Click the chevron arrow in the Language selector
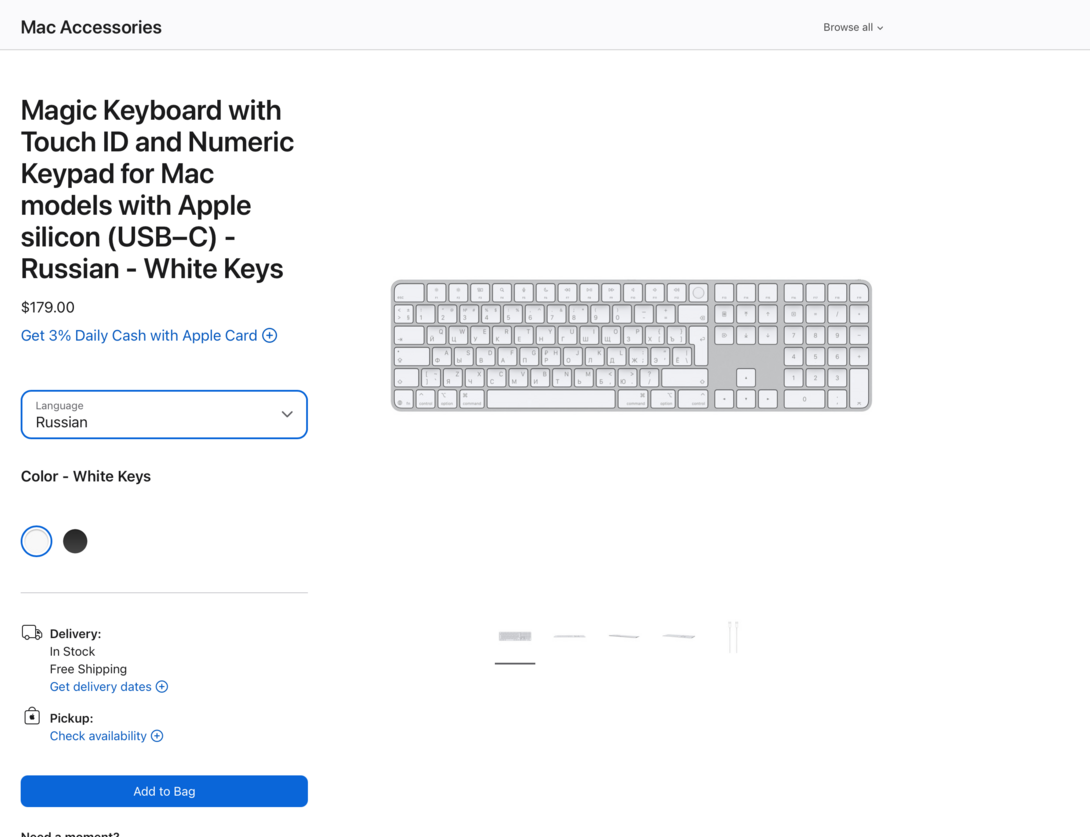Screen dimensions: 1090x837 (x=287, y=414)
